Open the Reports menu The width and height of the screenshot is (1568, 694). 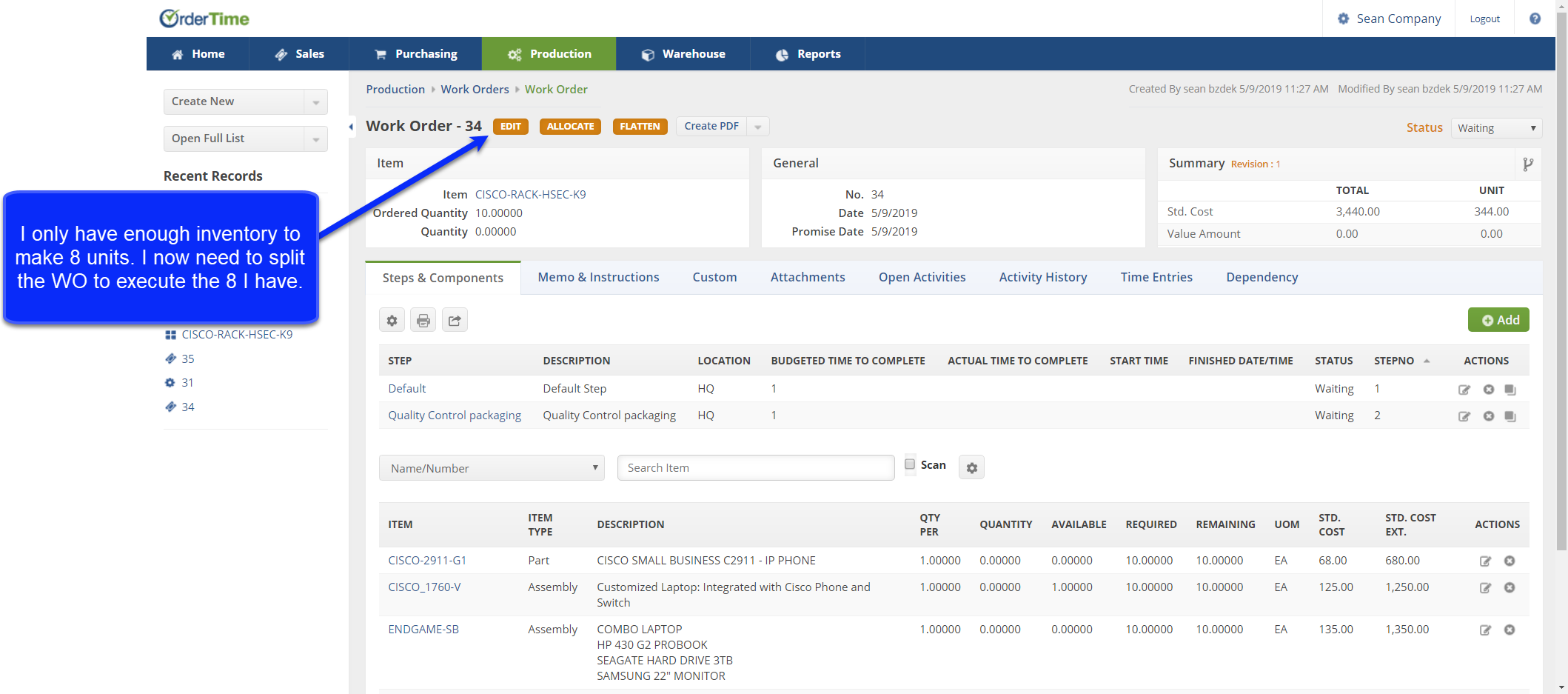[808, 54]
